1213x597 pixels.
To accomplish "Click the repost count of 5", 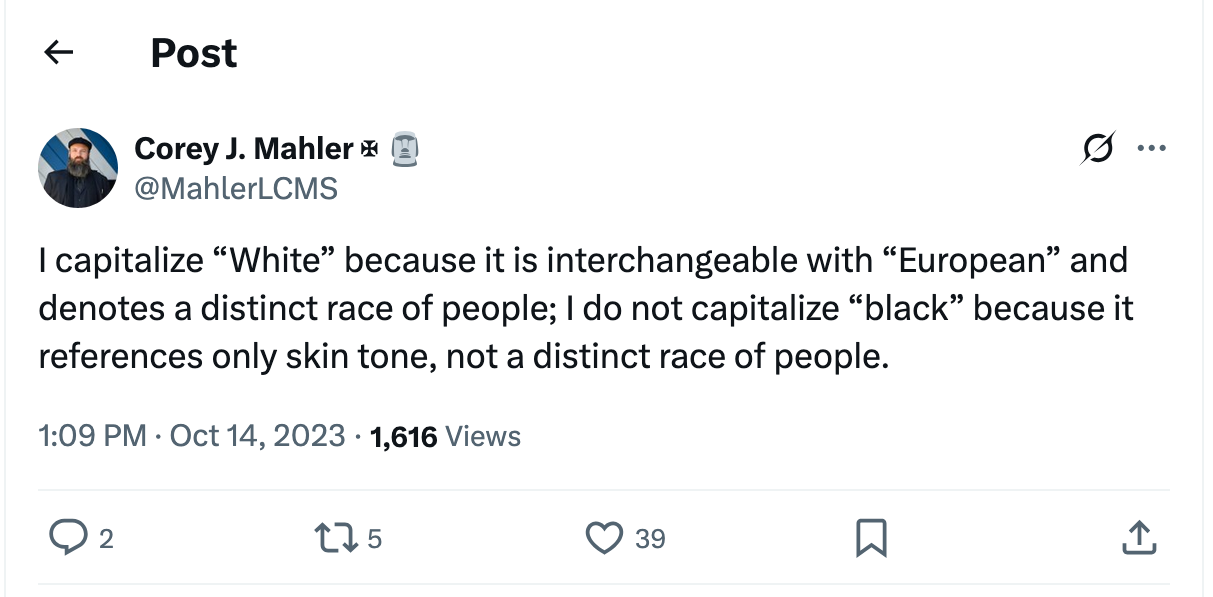I will click(374, 540).
